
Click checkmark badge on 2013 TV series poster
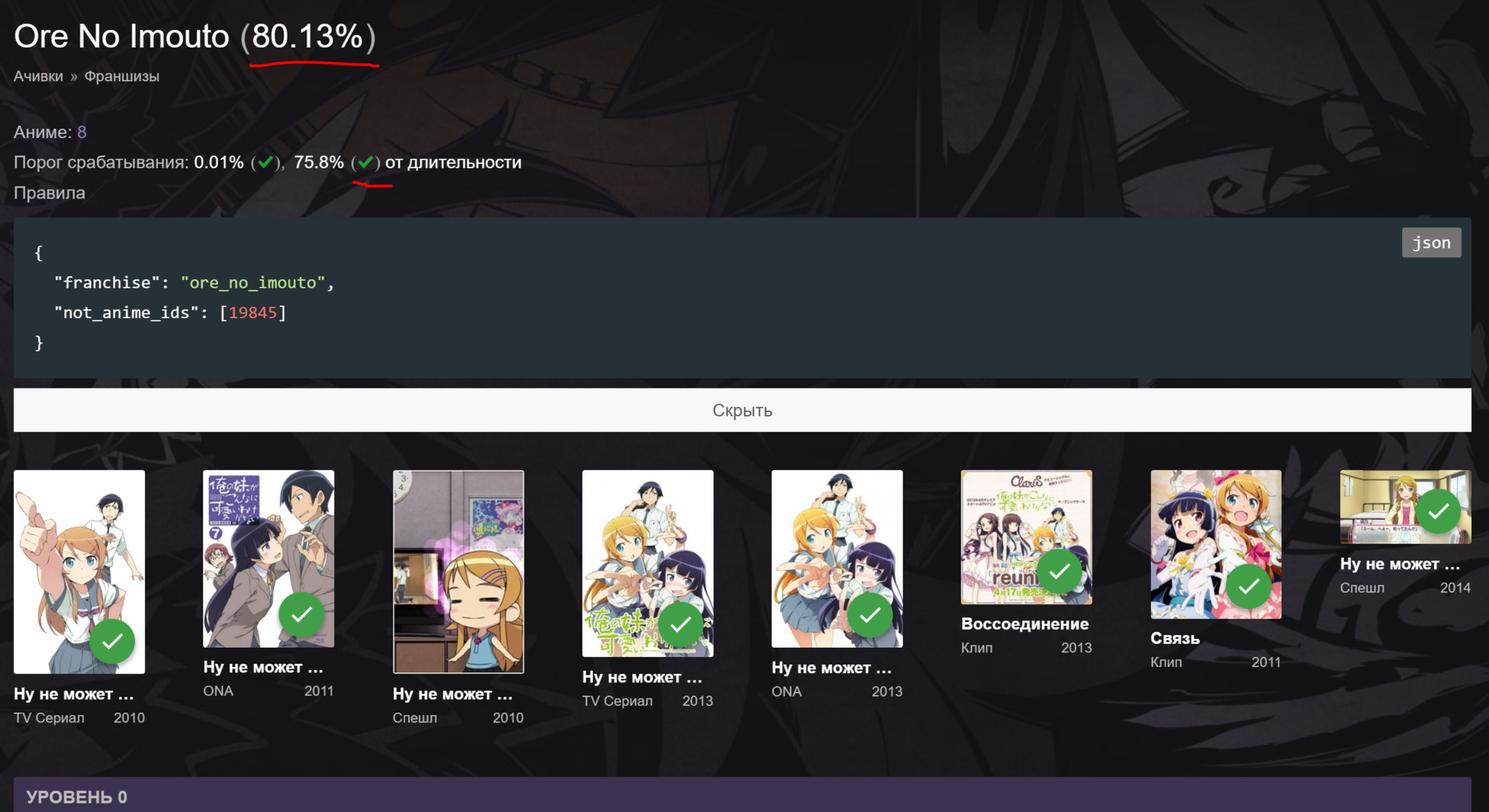click(681, 624)
